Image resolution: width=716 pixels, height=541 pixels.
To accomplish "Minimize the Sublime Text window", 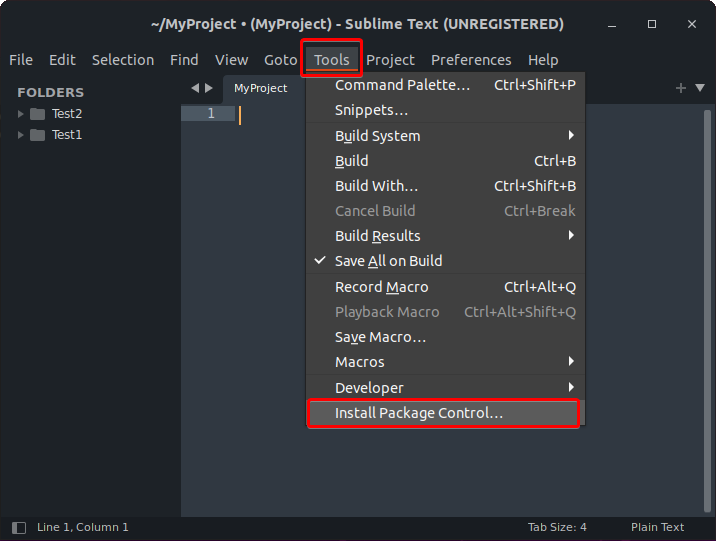I will (612, 24).
